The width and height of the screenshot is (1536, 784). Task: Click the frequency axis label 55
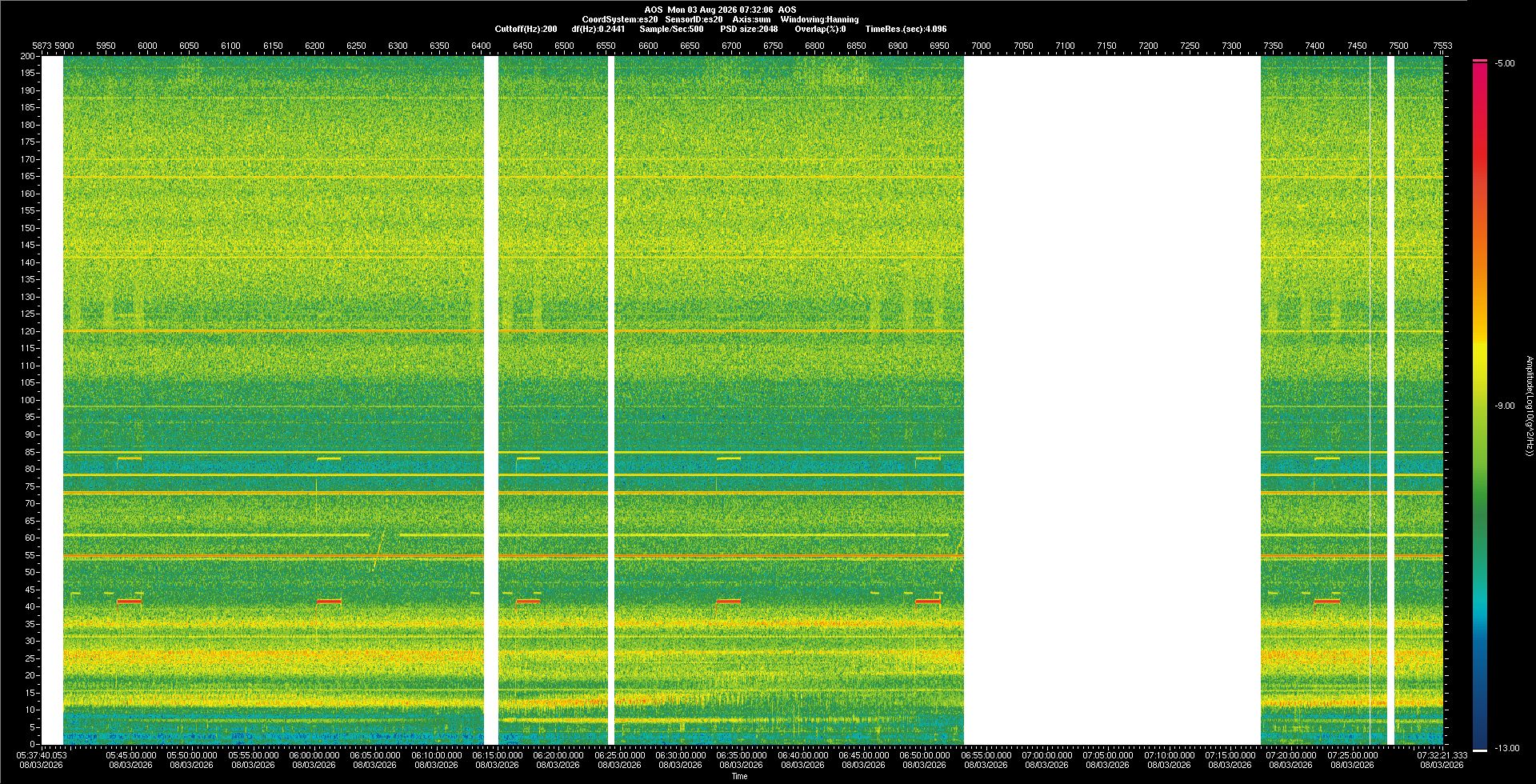(30, 555)
